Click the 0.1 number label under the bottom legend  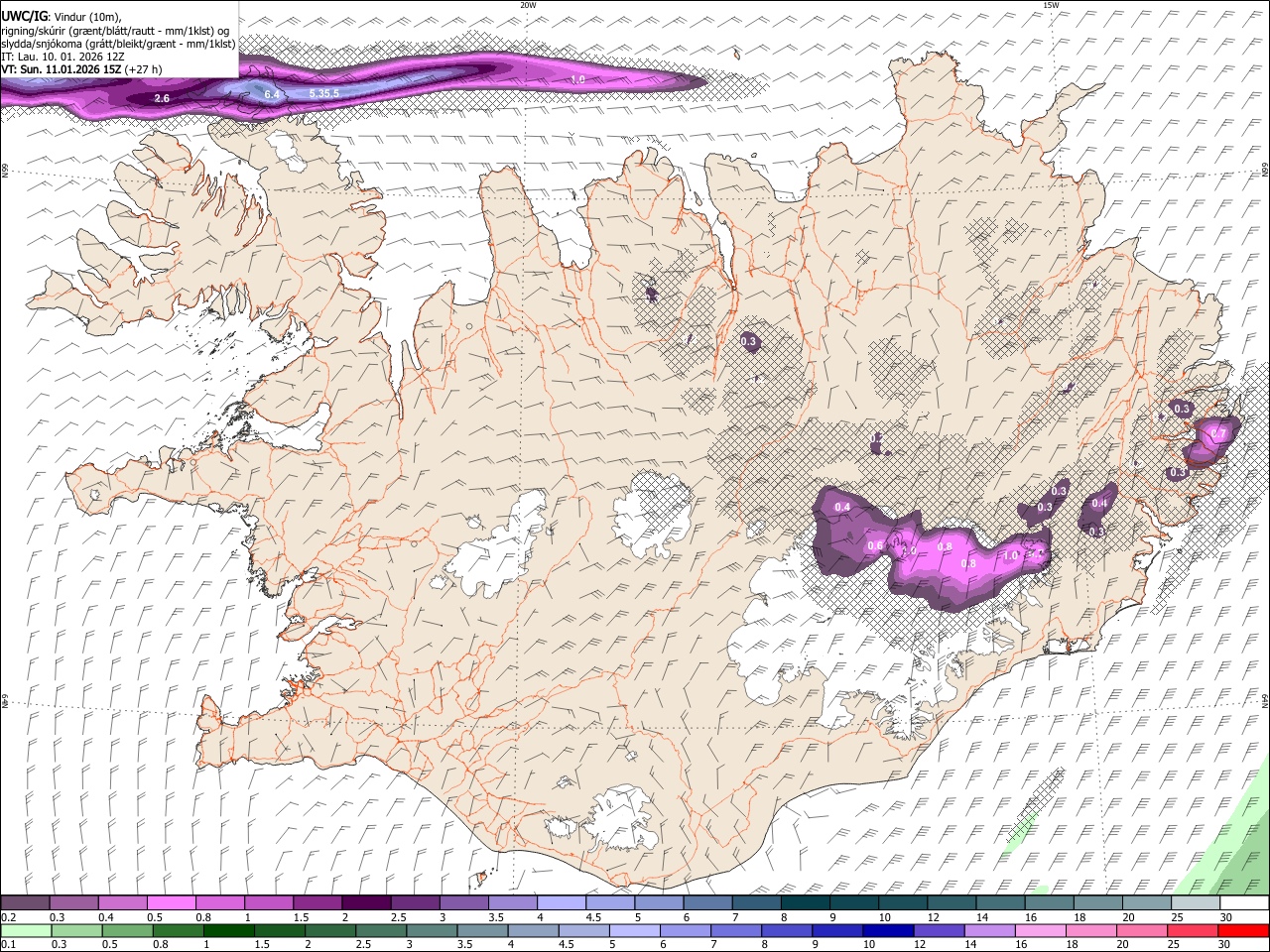pos(7,944)
